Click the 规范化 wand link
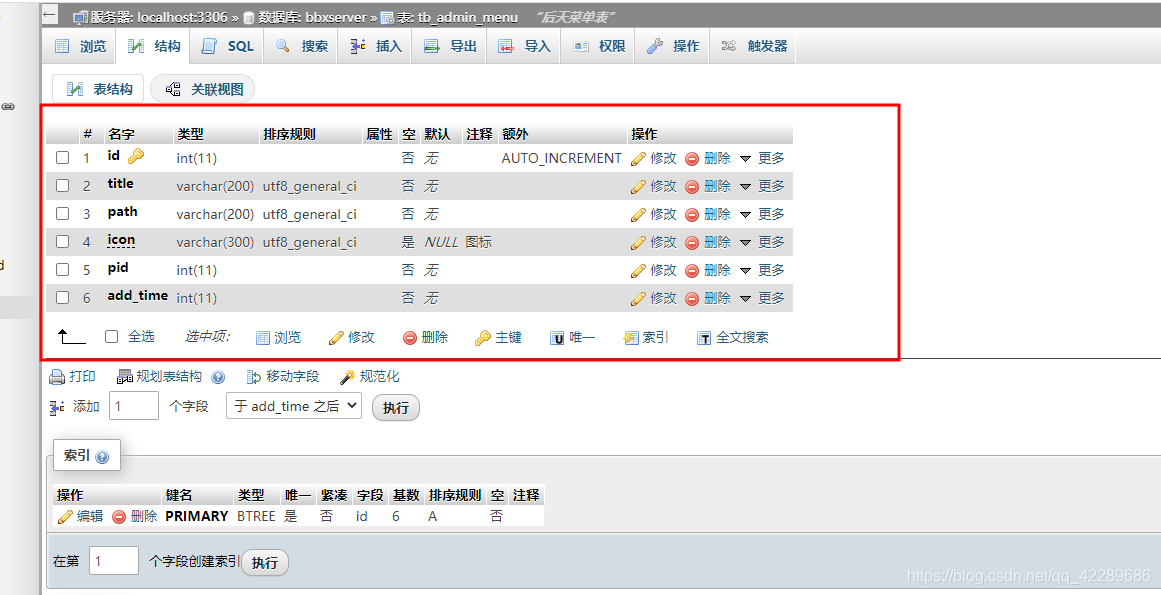The image size is (1161, 595). point(369,377)
